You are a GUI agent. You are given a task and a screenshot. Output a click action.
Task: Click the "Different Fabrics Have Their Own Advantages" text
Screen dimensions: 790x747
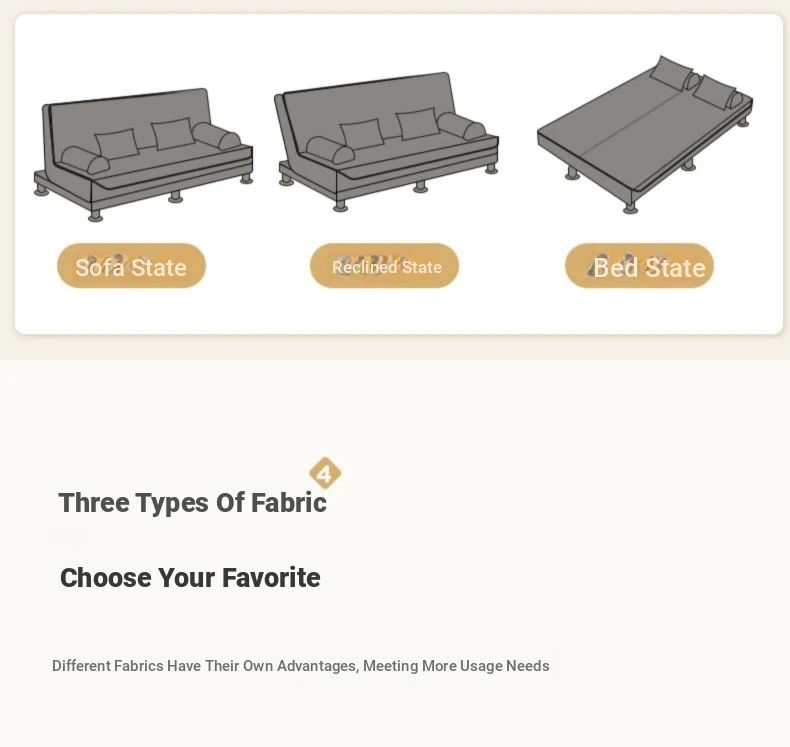tap(300, 666)
